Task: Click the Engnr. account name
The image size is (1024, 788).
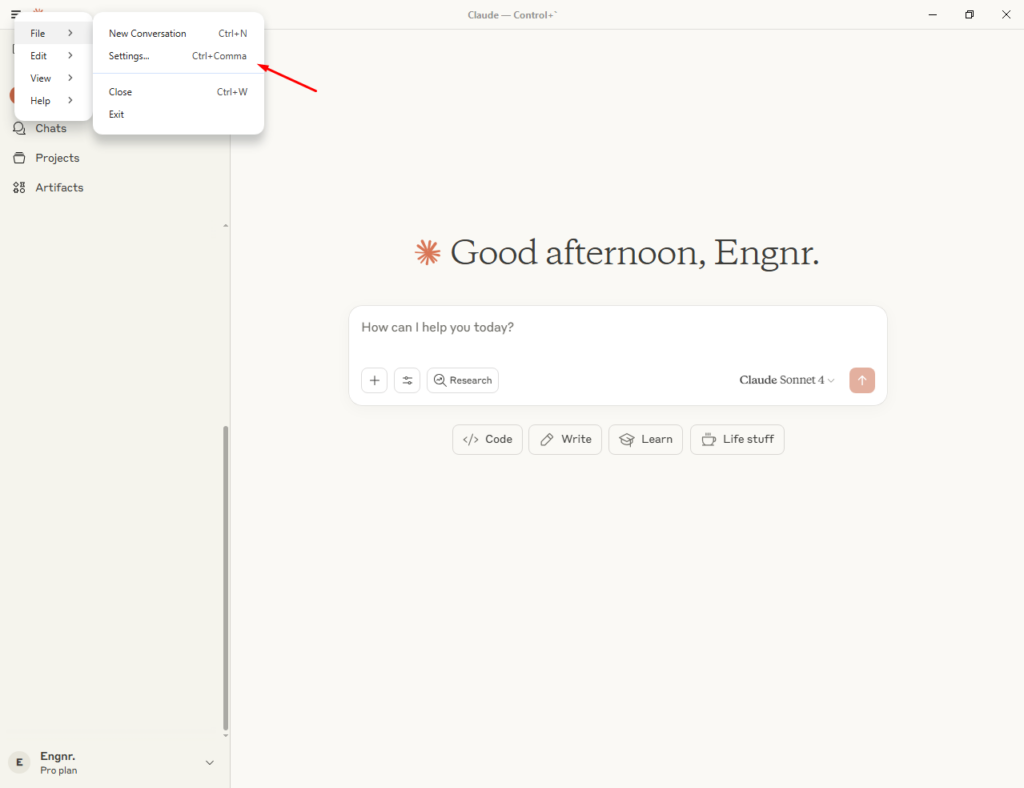Action: (x=57, y=756)
